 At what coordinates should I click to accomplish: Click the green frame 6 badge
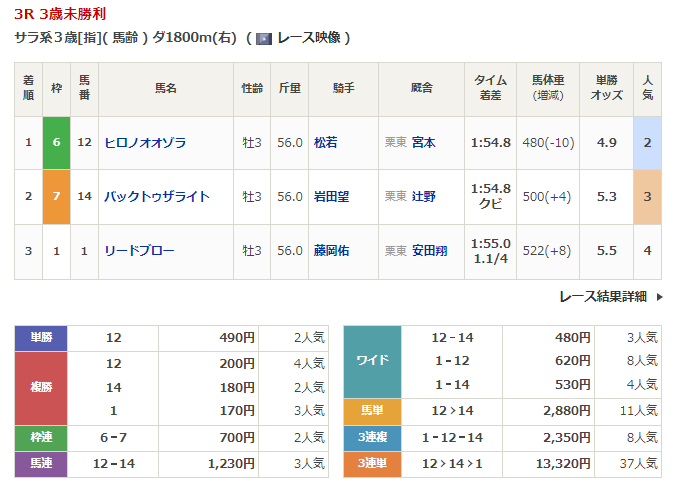56,143
